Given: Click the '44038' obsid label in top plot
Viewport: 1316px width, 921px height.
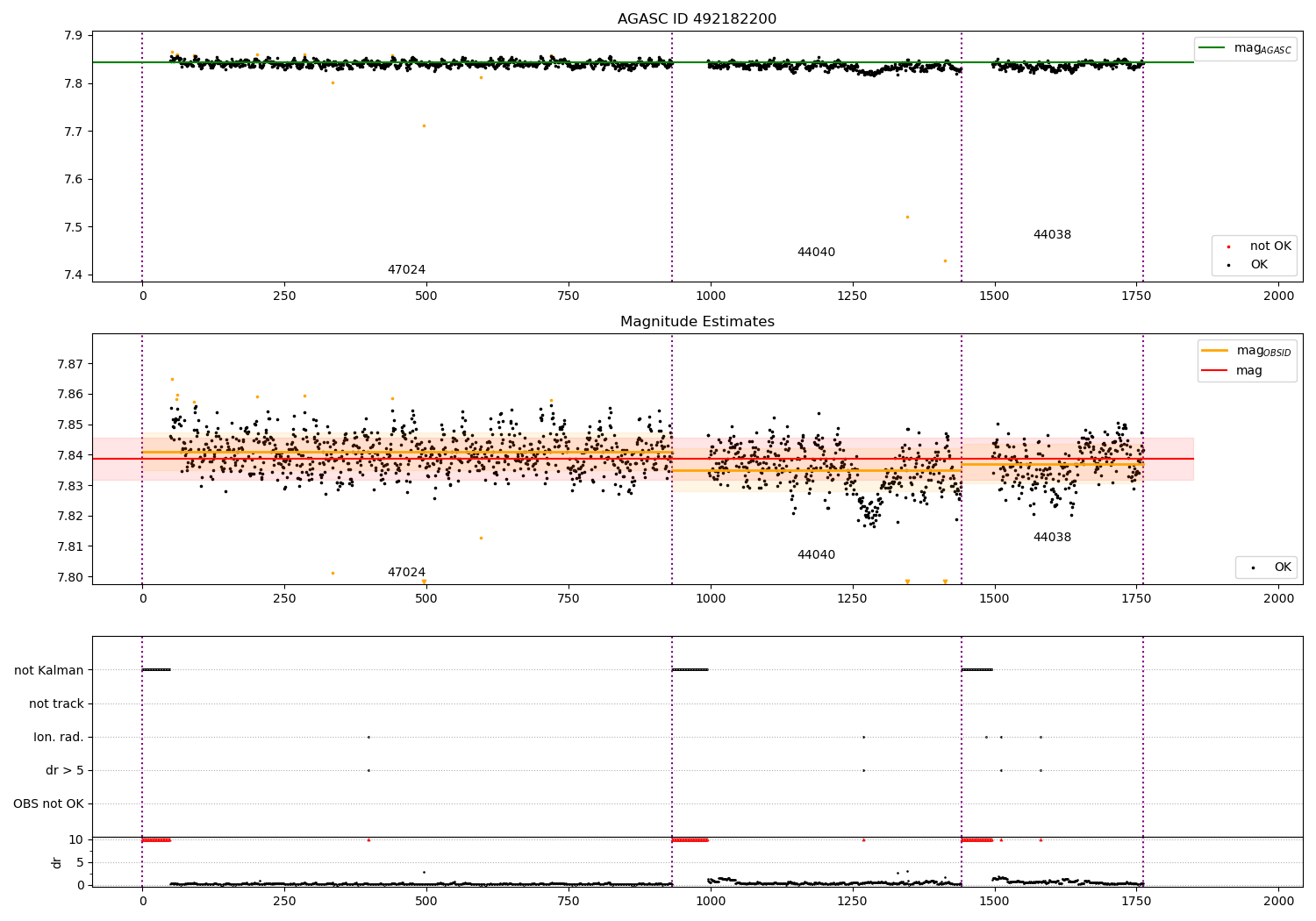Looking at the screenshot, I should tap(1052, 235).
